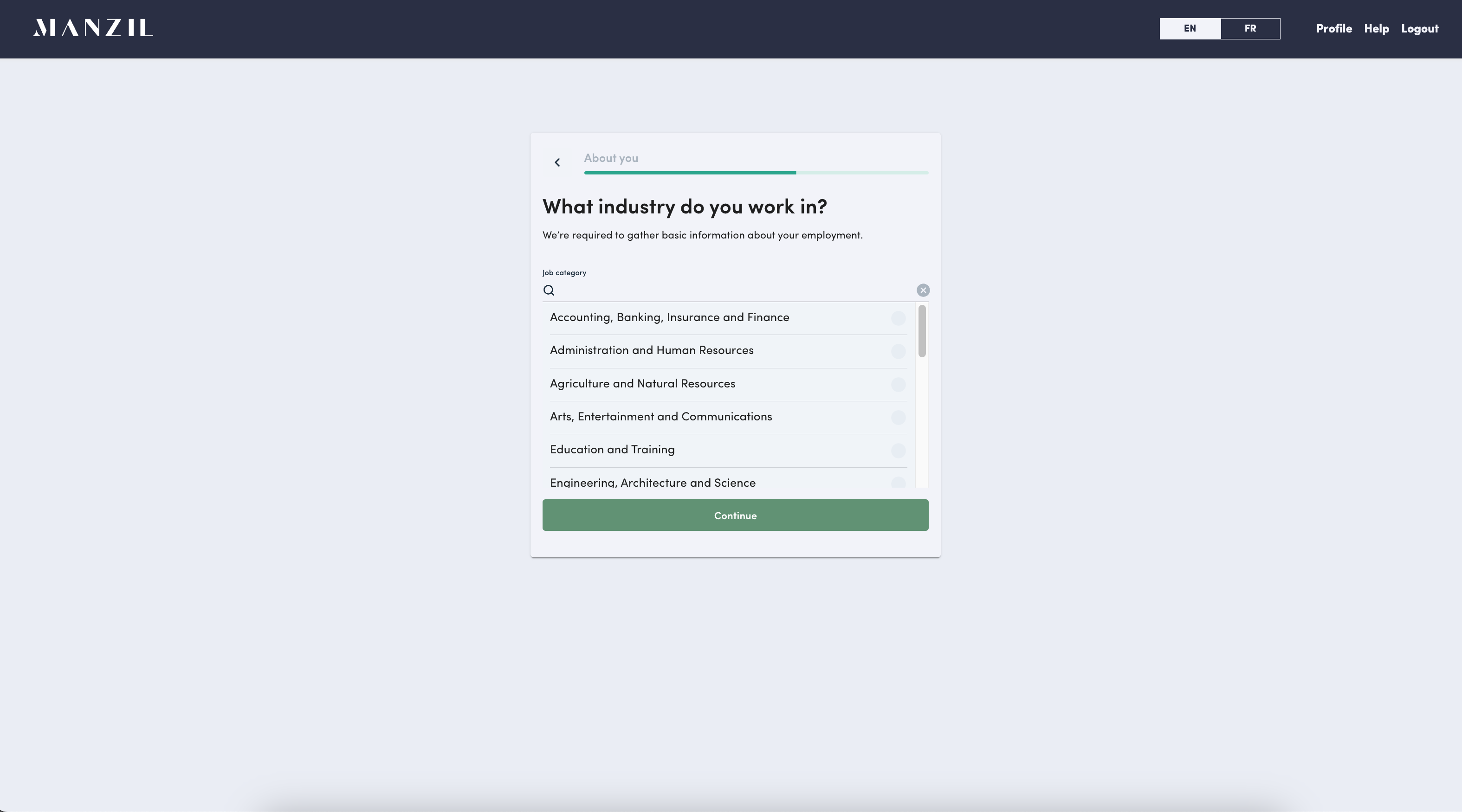Click the search magnifier icon
This screenshot has width=1462, height=812.
(x=548, y=290)
